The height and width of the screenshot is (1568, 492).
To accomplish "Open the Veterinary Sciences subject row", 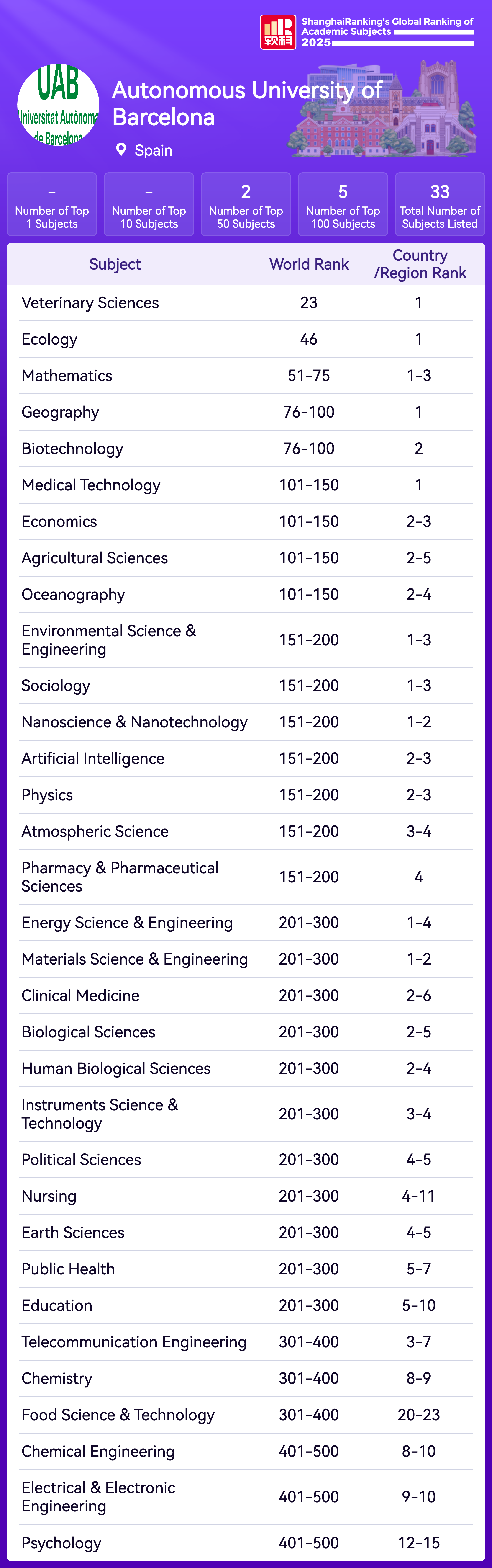I will click(90, 302).
